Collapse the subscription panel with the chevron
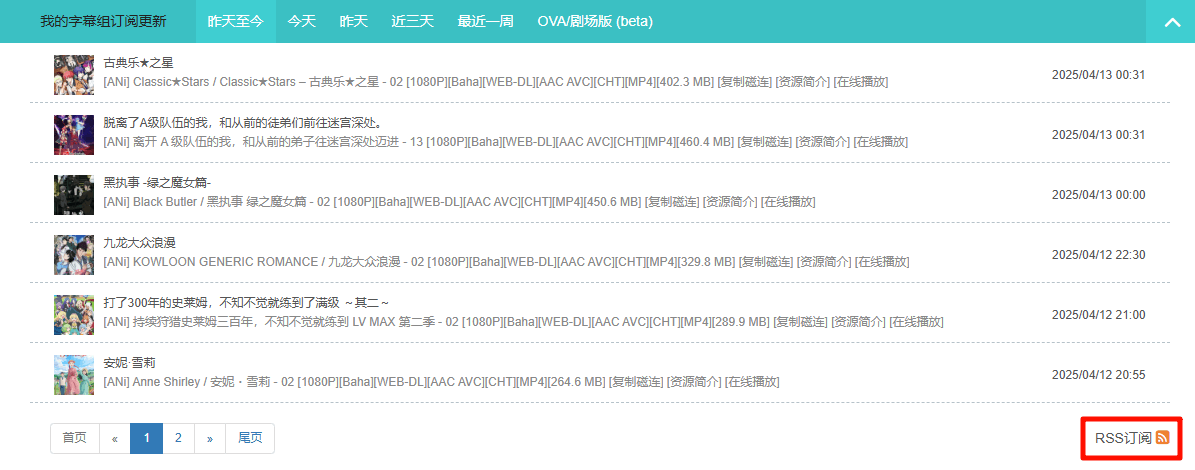 point(1170,22)
